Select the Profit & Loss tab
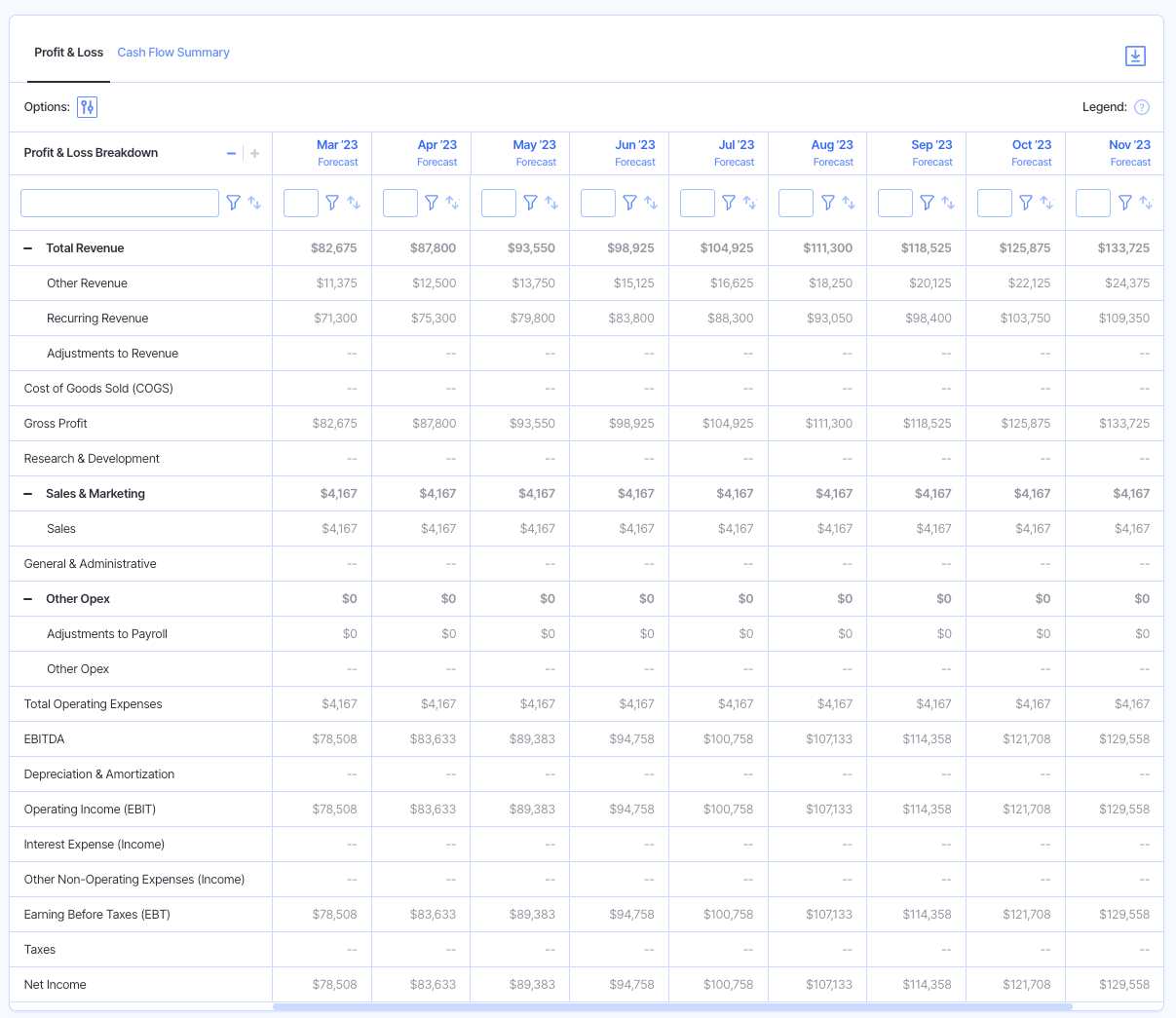Image resolution: width=1176 pixels, height=1018 pixels. 68,52
